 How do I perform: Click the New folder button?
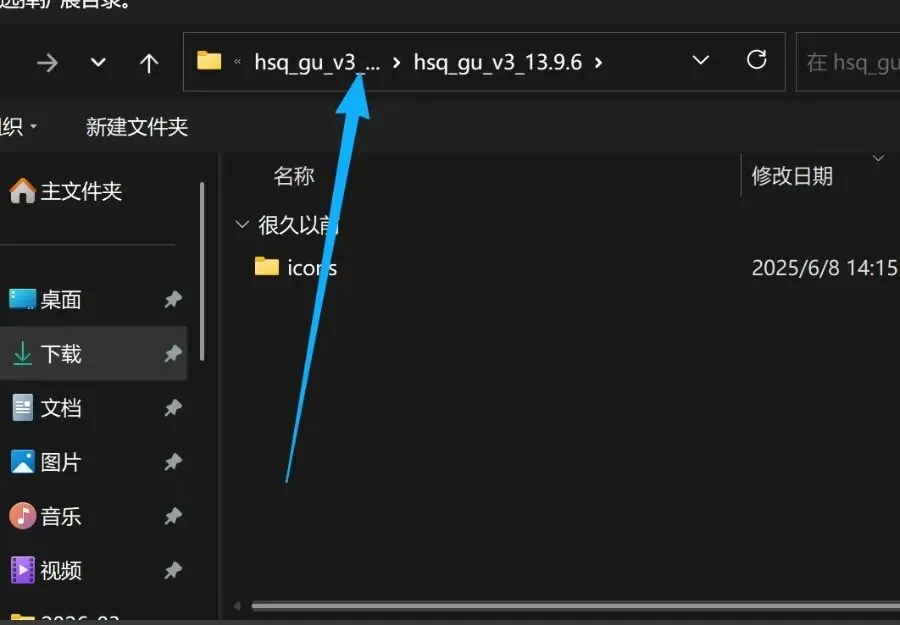pos(137,127)
